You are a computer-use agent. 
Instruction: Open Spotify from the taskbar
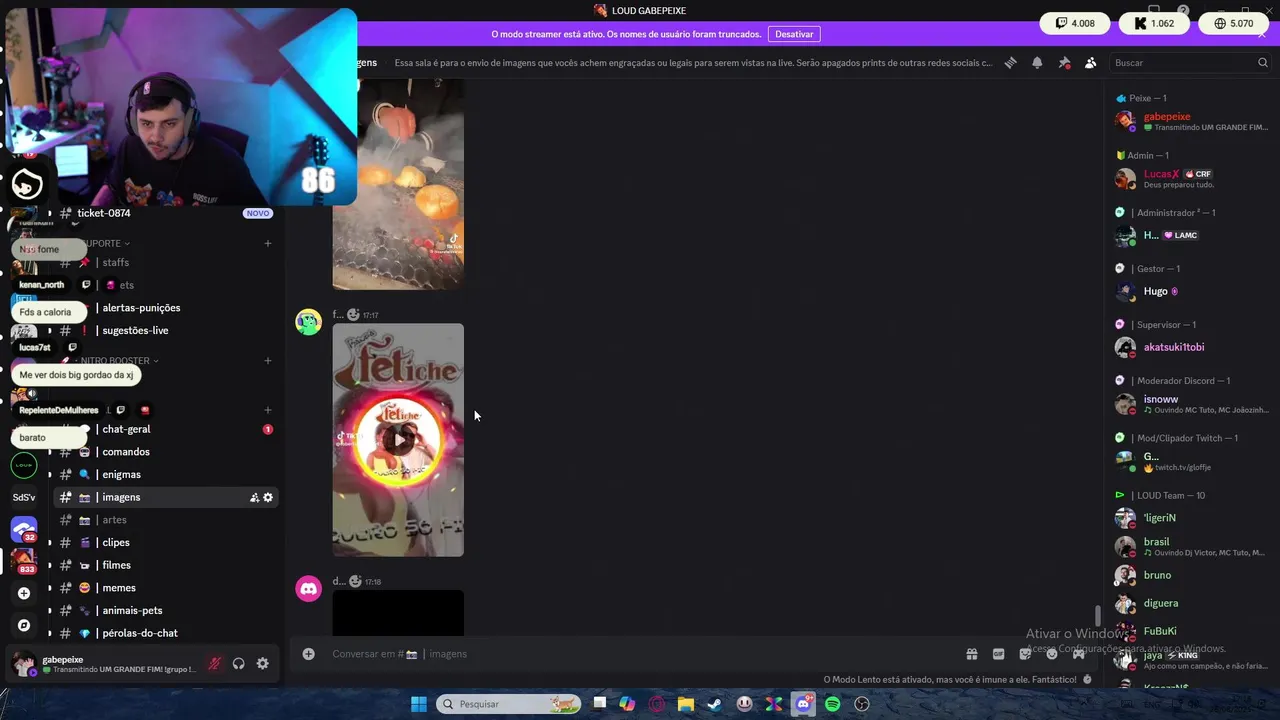[x=832, y=704]
